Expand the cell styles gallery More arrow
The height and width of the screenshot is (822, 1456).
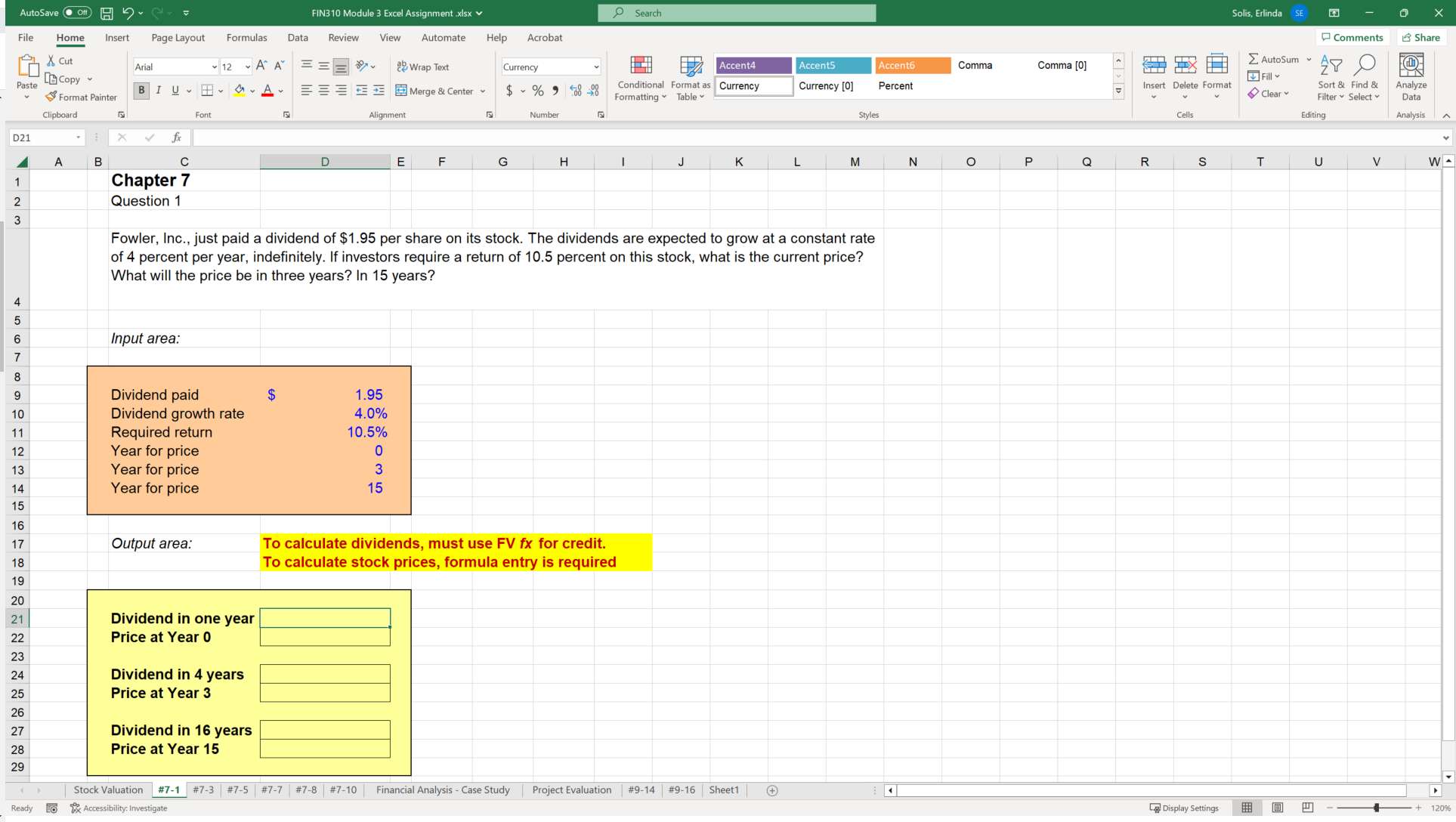pyautogui.click(x=1118, y=91)
